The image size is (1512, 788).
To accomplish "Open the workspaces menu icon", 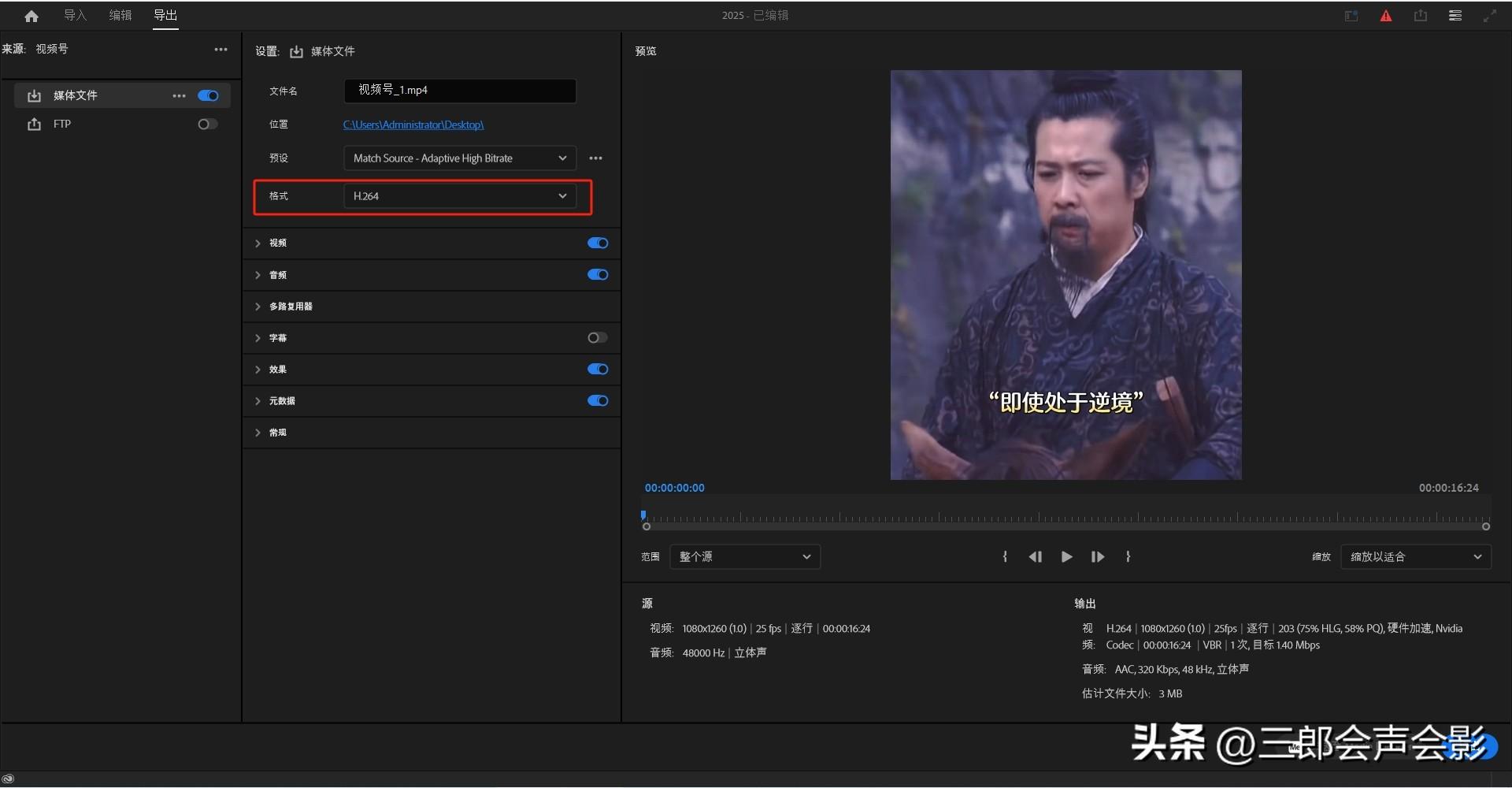I will pyautogui.click(x=1455, y=16).
